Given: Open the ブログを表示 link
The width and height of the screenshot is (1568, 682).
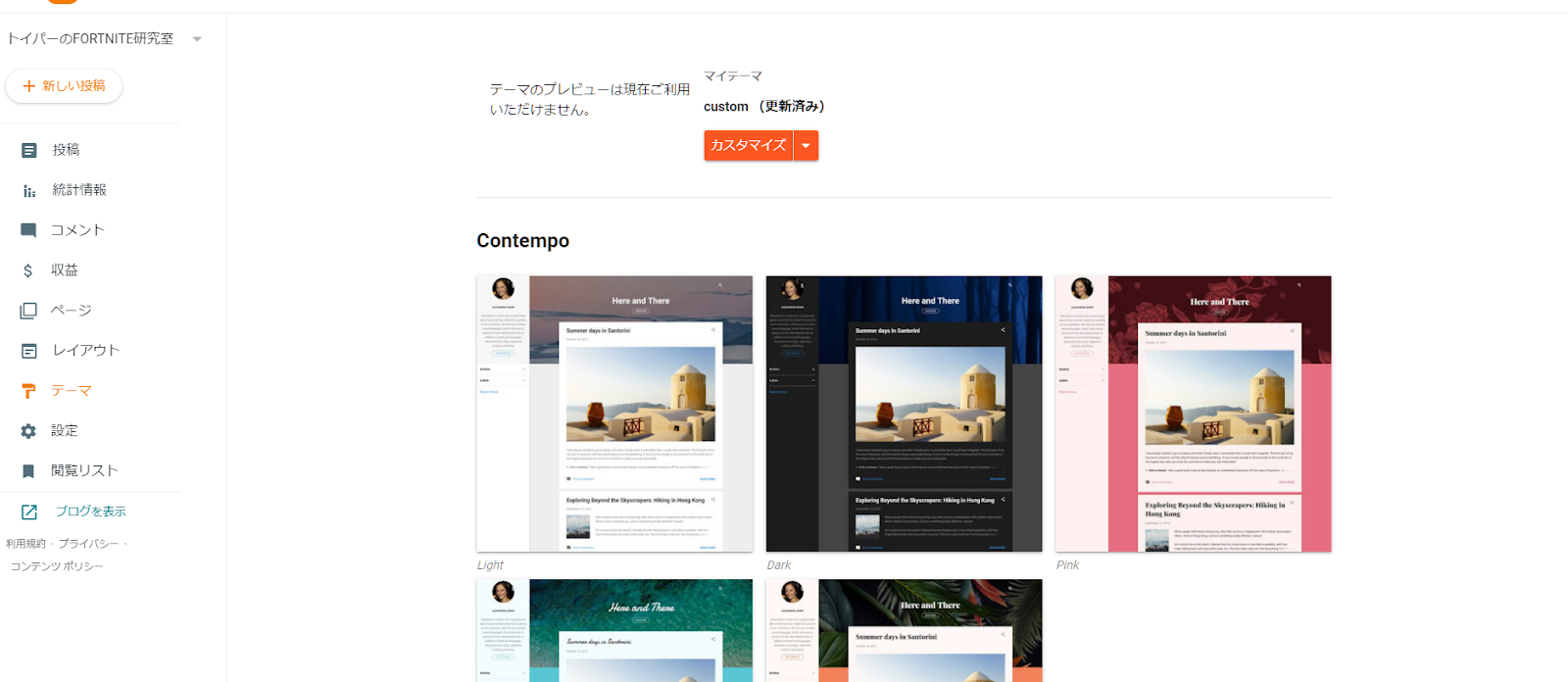Looking at the screenshot, I should [90, 511].
